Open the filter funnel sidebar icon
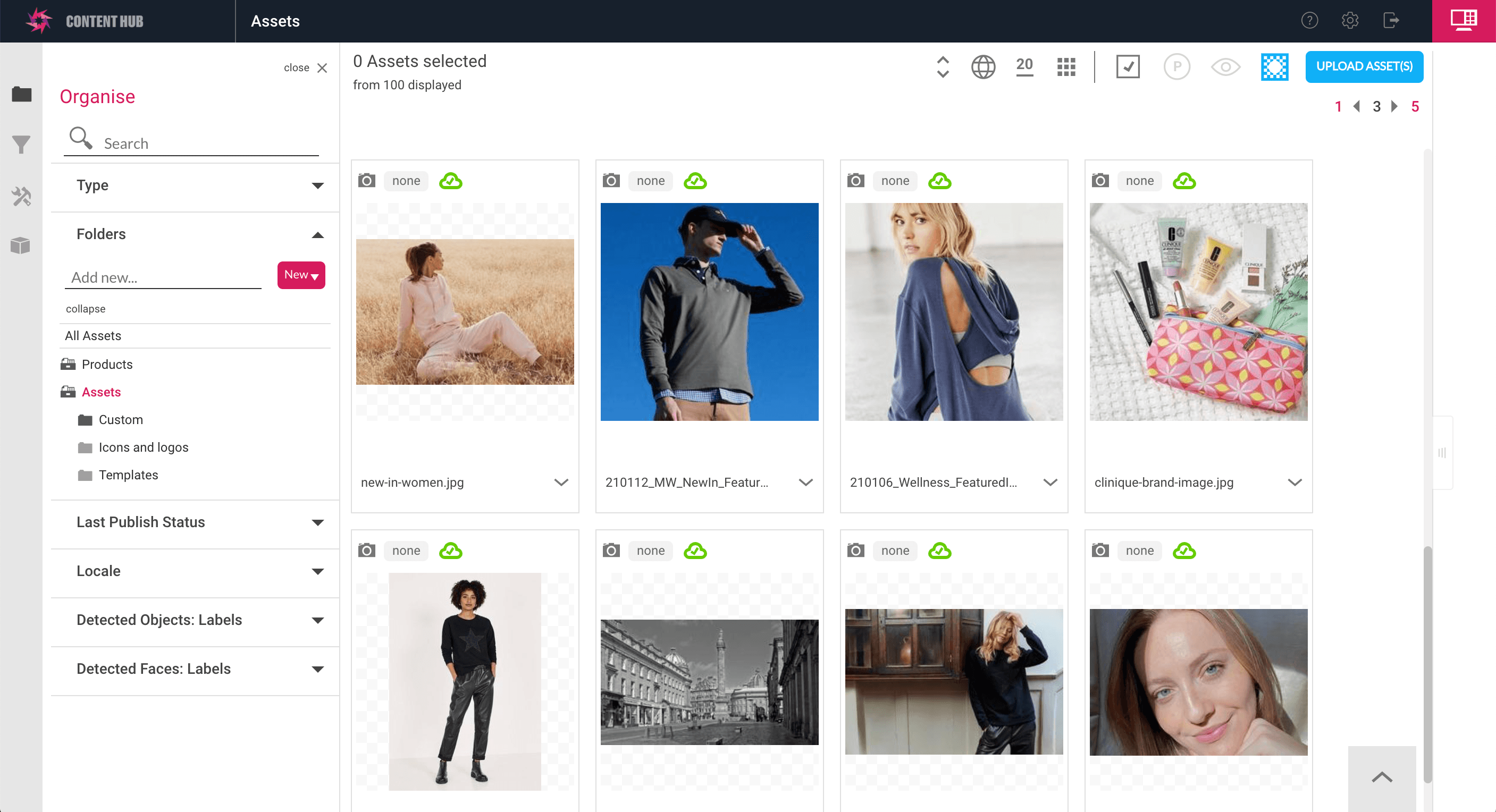The width and height of the screenshot is (1496, 812). [21, 144]
